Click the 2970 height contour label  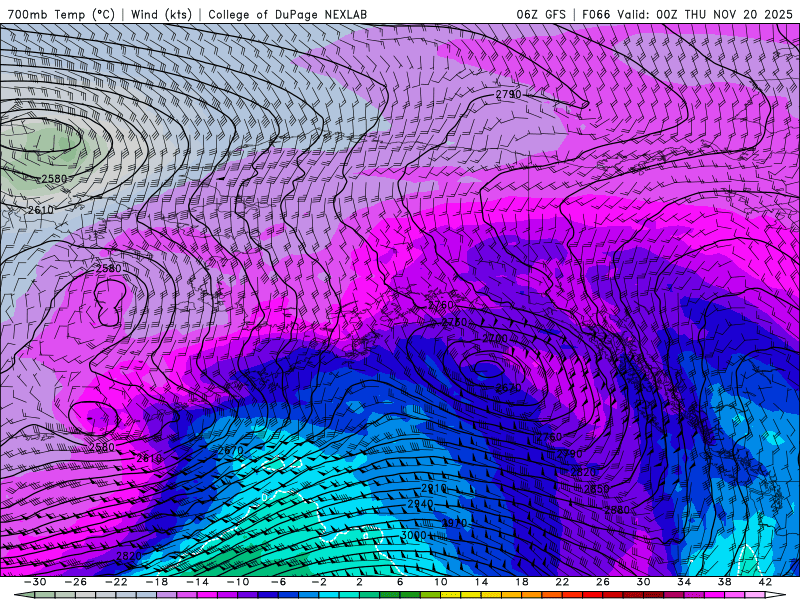[454, 523]
